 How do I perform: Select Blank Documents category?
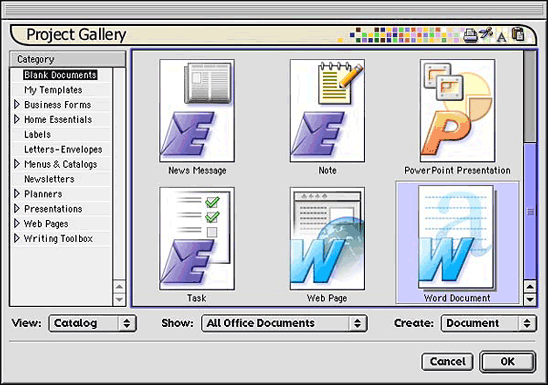[60, 75]
